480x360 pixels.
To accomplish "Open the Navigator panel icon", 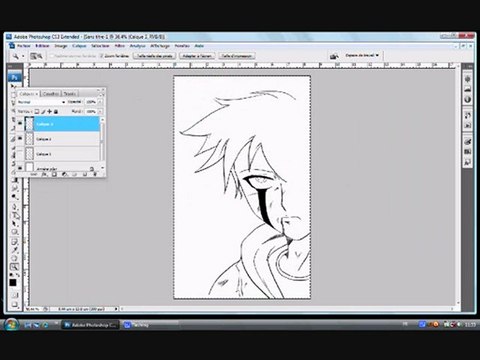I will coord(468,79).
